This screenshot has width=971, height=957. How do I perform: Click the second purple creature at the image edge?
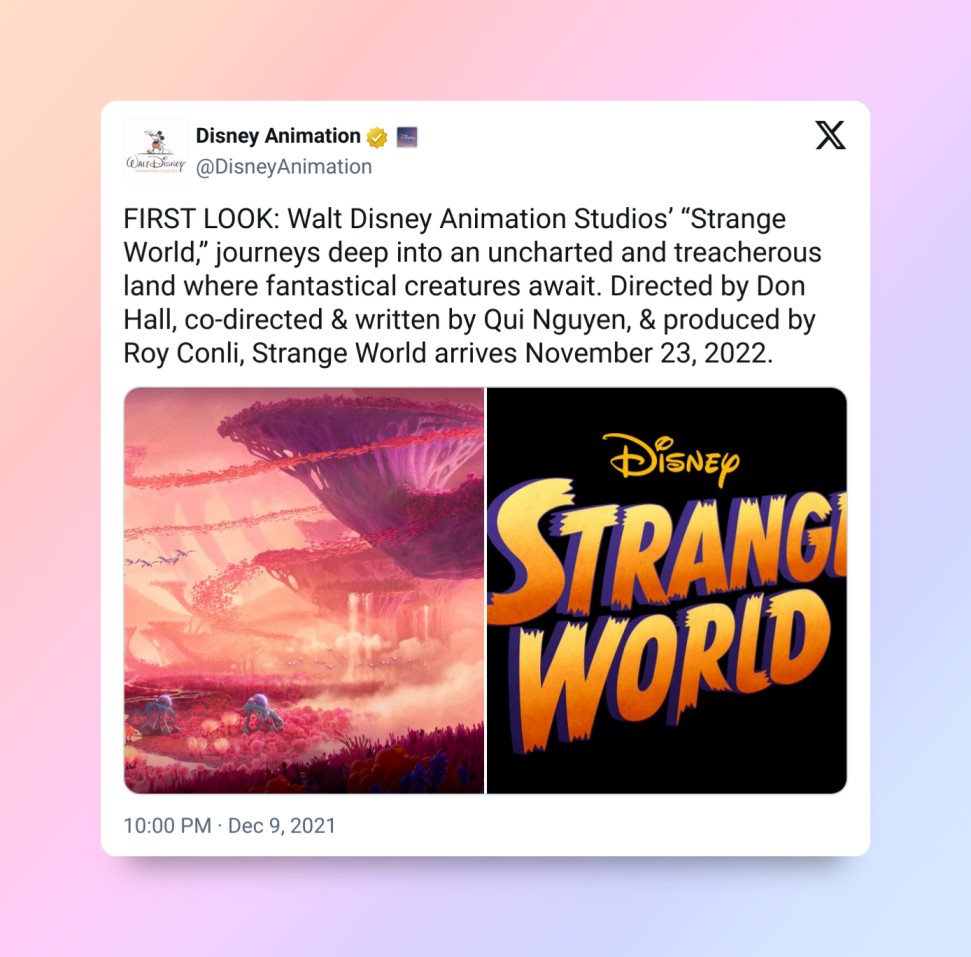point(158,714)
